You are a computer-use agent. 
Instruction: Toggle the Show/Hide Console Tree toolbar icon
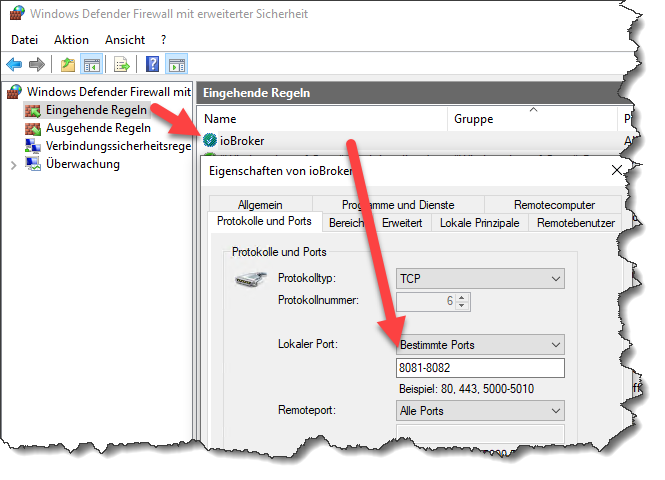tap(92, 65)
